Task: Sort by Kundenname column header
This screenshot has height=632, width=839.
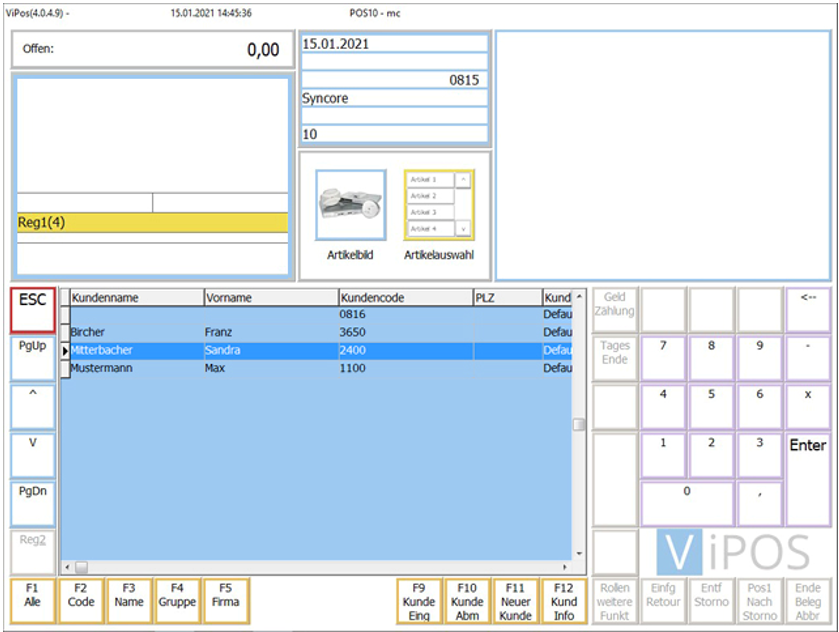Action: click(136, 298)
